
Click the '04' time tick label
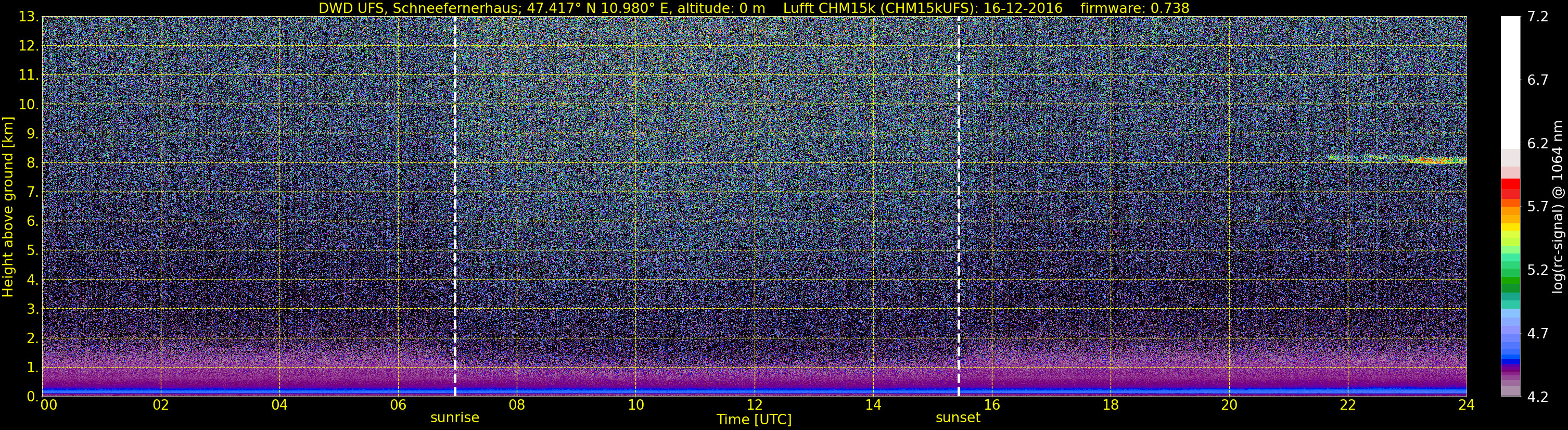coord(279,405)
